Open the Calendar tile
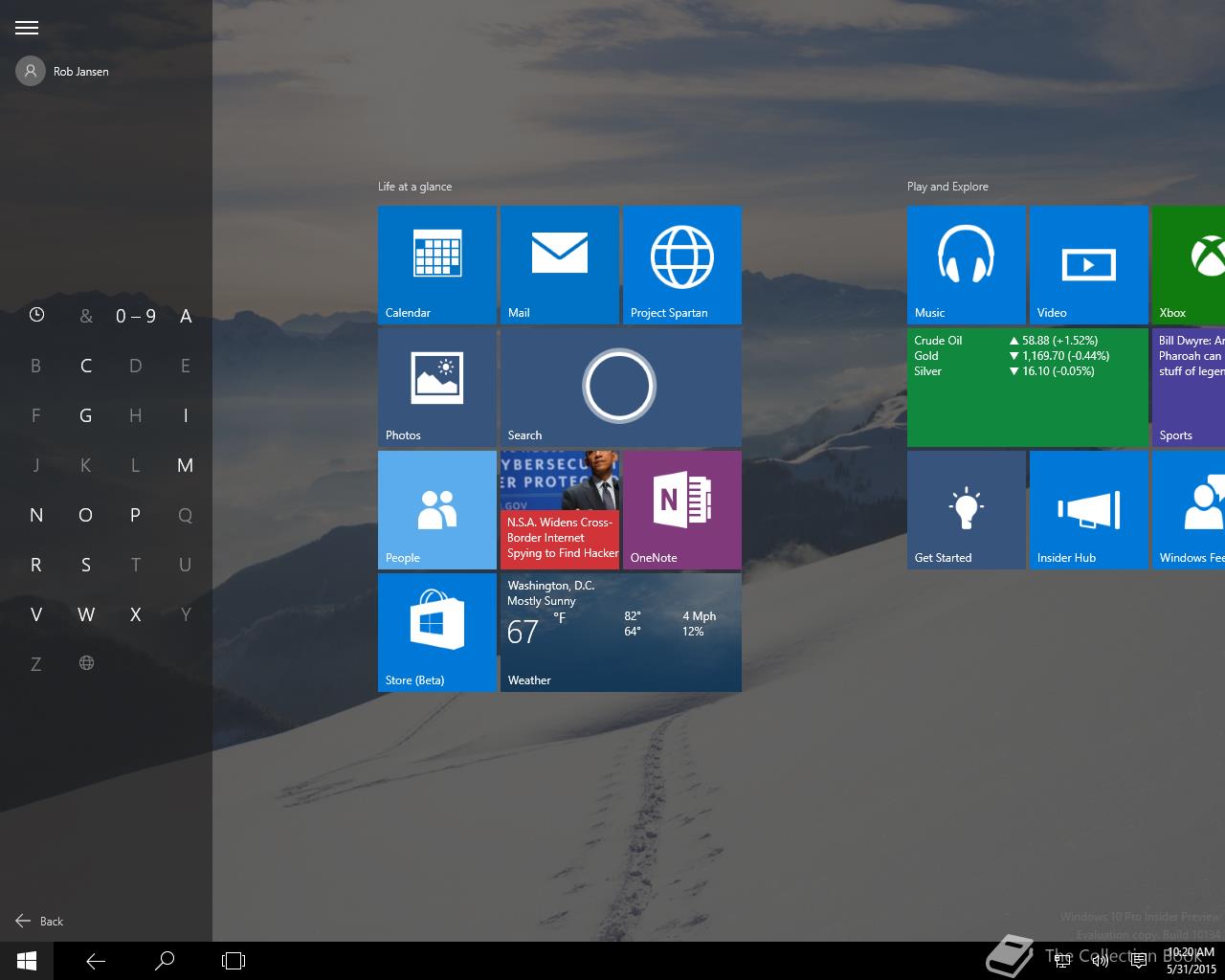This screenshot has width=1225, height=980. (437, 265)
